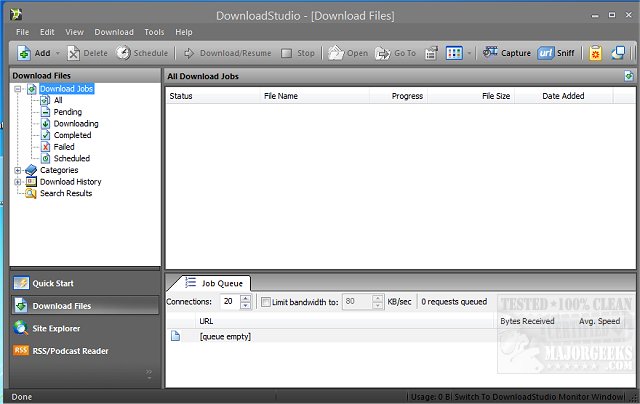640x404 pixels.
Task: Click the Bytes Received column header
Action: (527, 322)
